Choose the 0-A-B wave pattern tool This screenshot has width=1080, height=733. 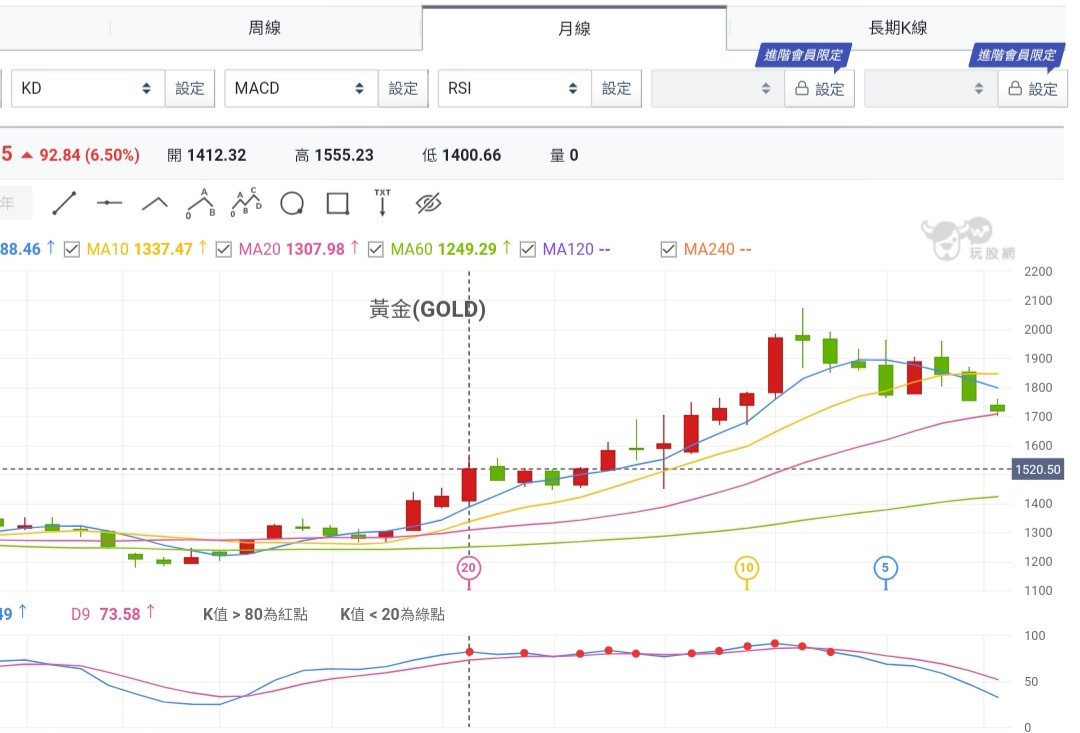(x=200, y=203)
